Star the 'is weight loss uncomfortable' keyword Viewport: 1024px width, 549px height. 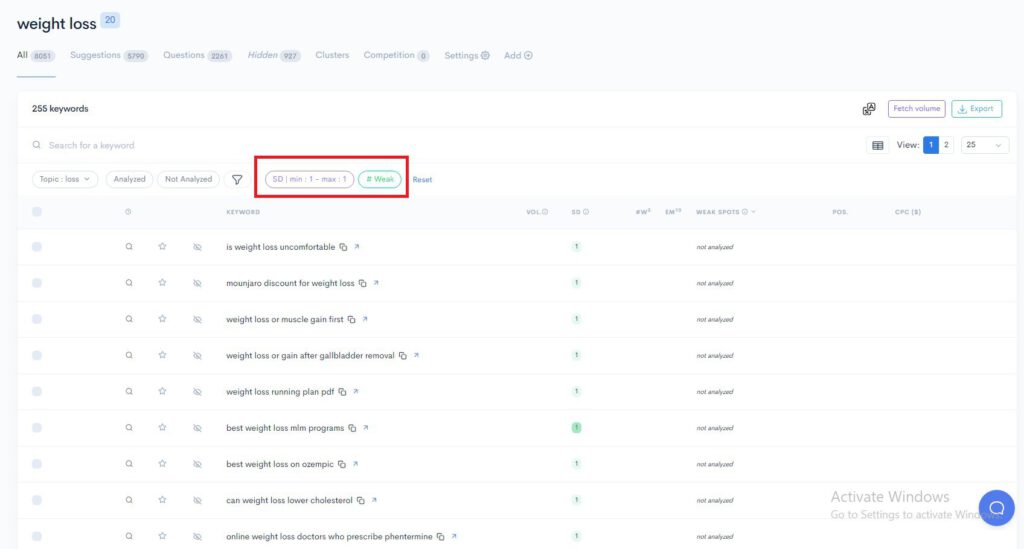[162, 247]
